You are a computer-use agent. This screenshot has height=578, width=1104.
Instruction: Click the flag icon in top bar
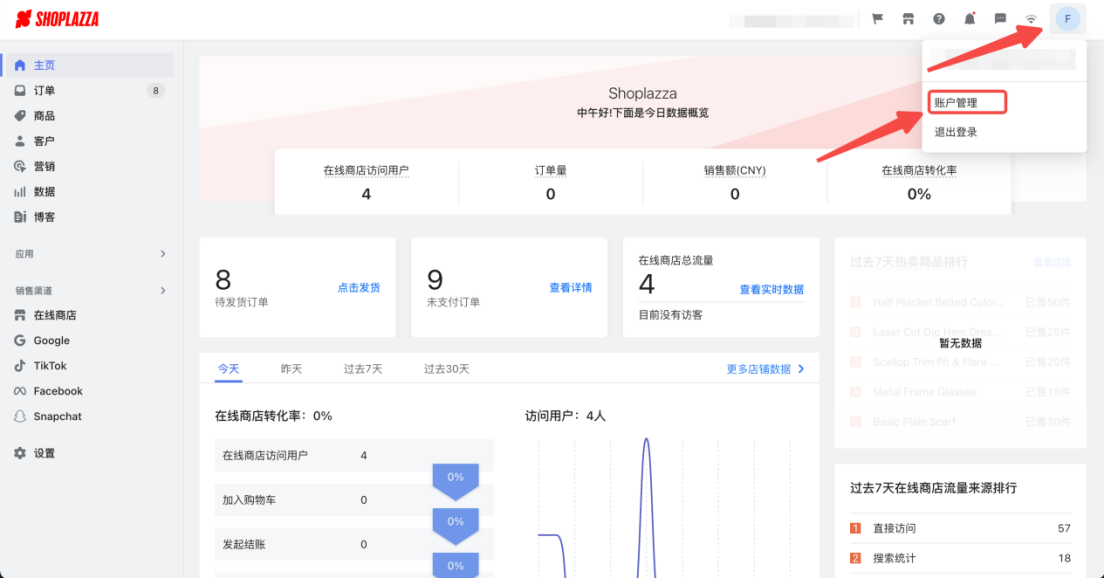[x=877, y=19]
